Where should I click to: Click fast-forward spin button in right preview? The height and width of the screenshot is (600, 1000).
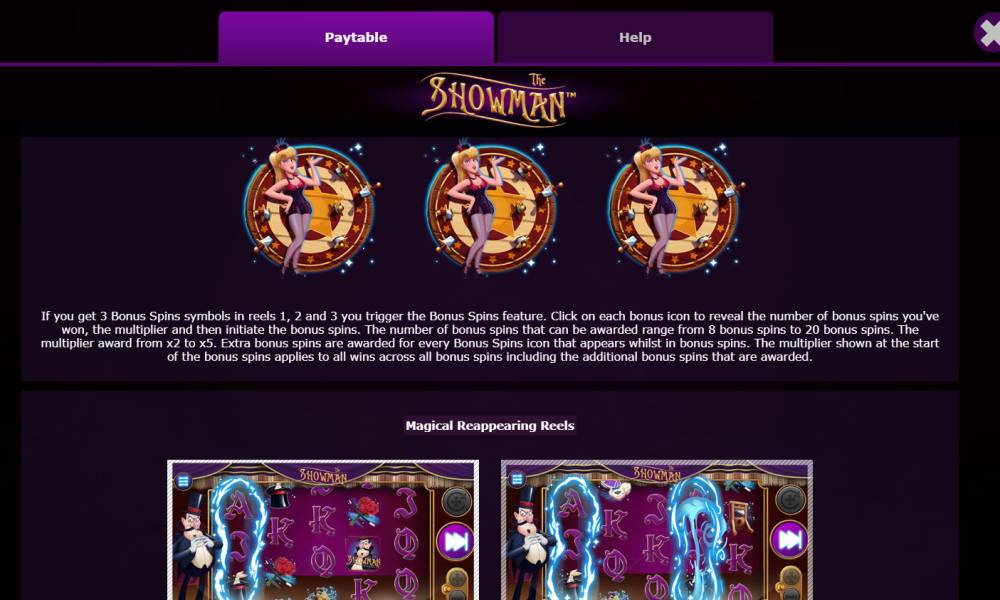coord(790,539)
